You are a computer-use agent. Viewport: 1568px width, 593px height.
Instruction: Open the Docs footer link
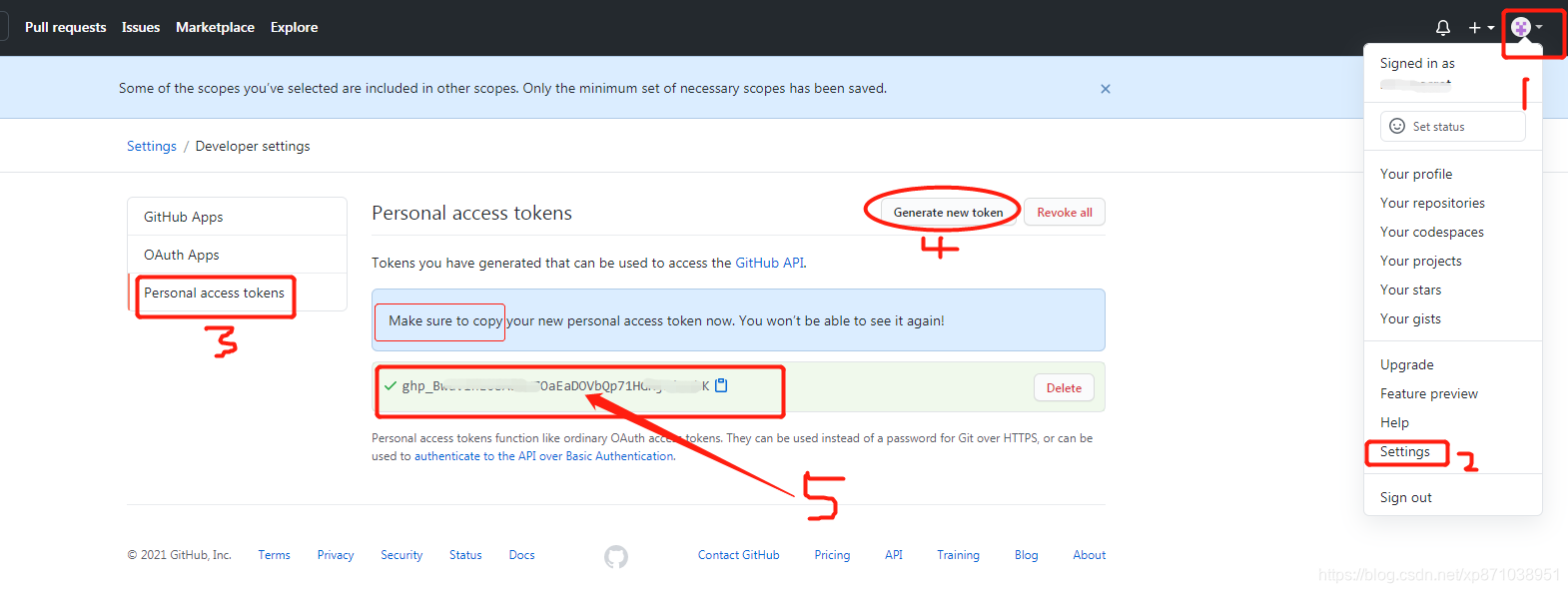coord(521,555)
